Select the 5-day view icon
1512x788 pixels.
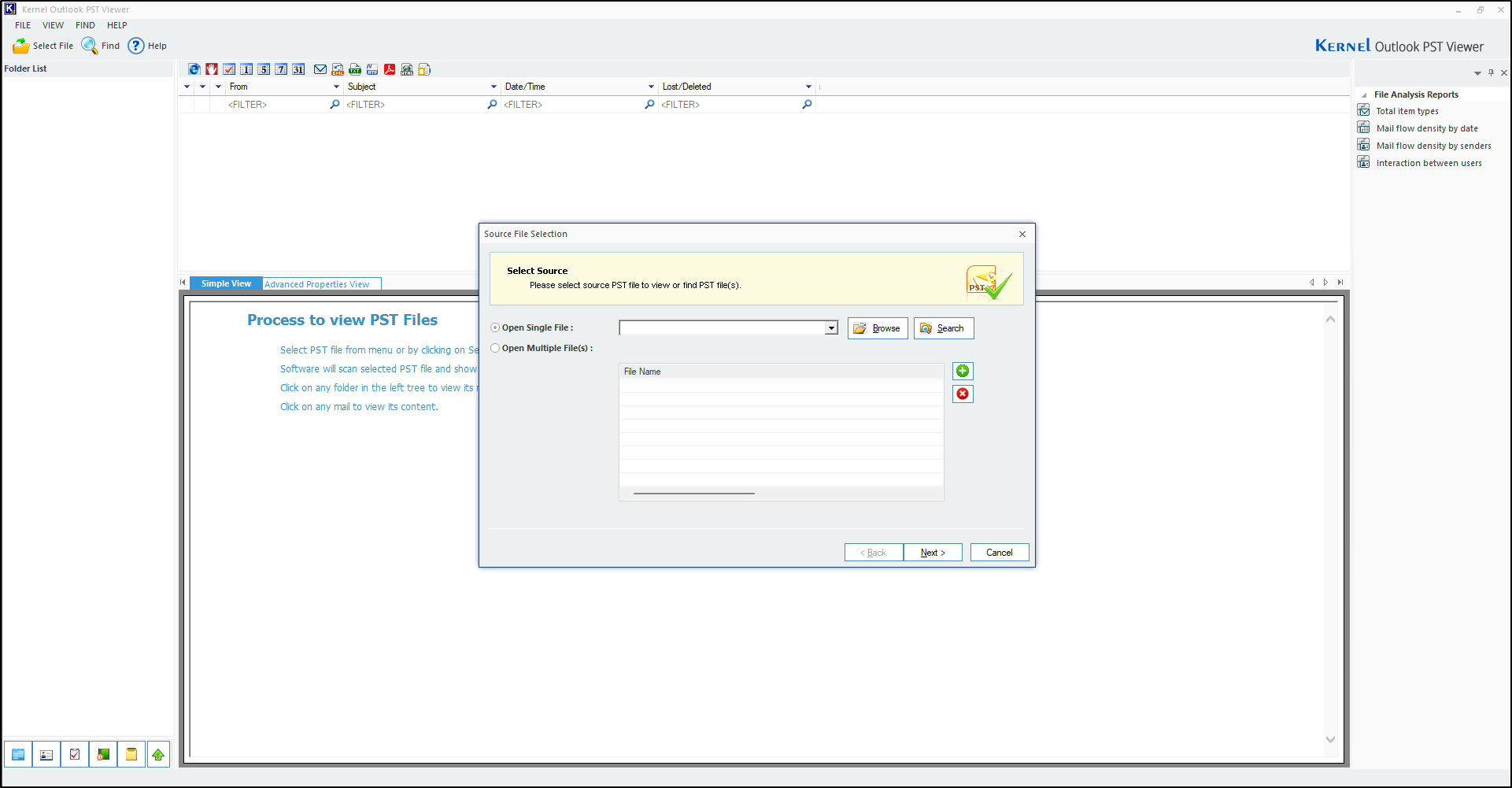click(x=264, y=69)
